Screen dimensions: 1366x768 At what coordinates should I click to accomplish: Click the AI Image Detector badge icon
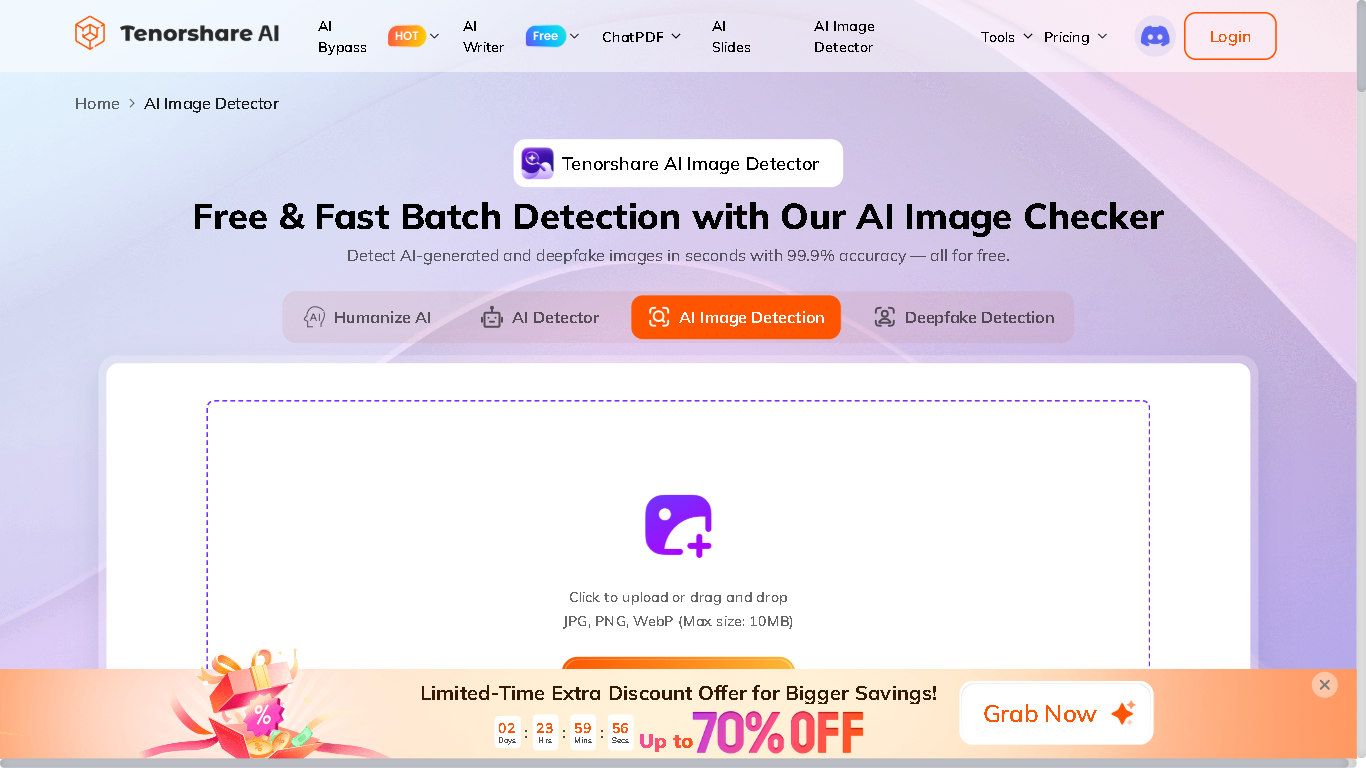[537, 163]
